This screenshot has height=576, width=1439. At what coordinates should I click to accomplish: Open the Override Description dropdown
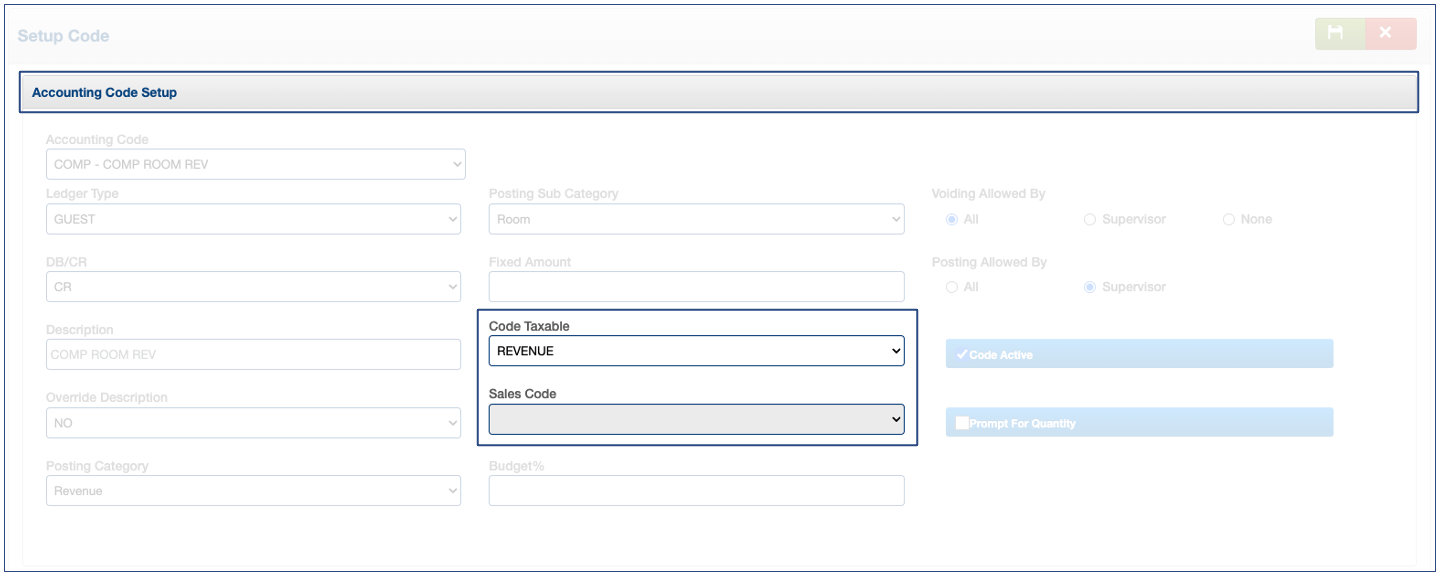[253, 423]
